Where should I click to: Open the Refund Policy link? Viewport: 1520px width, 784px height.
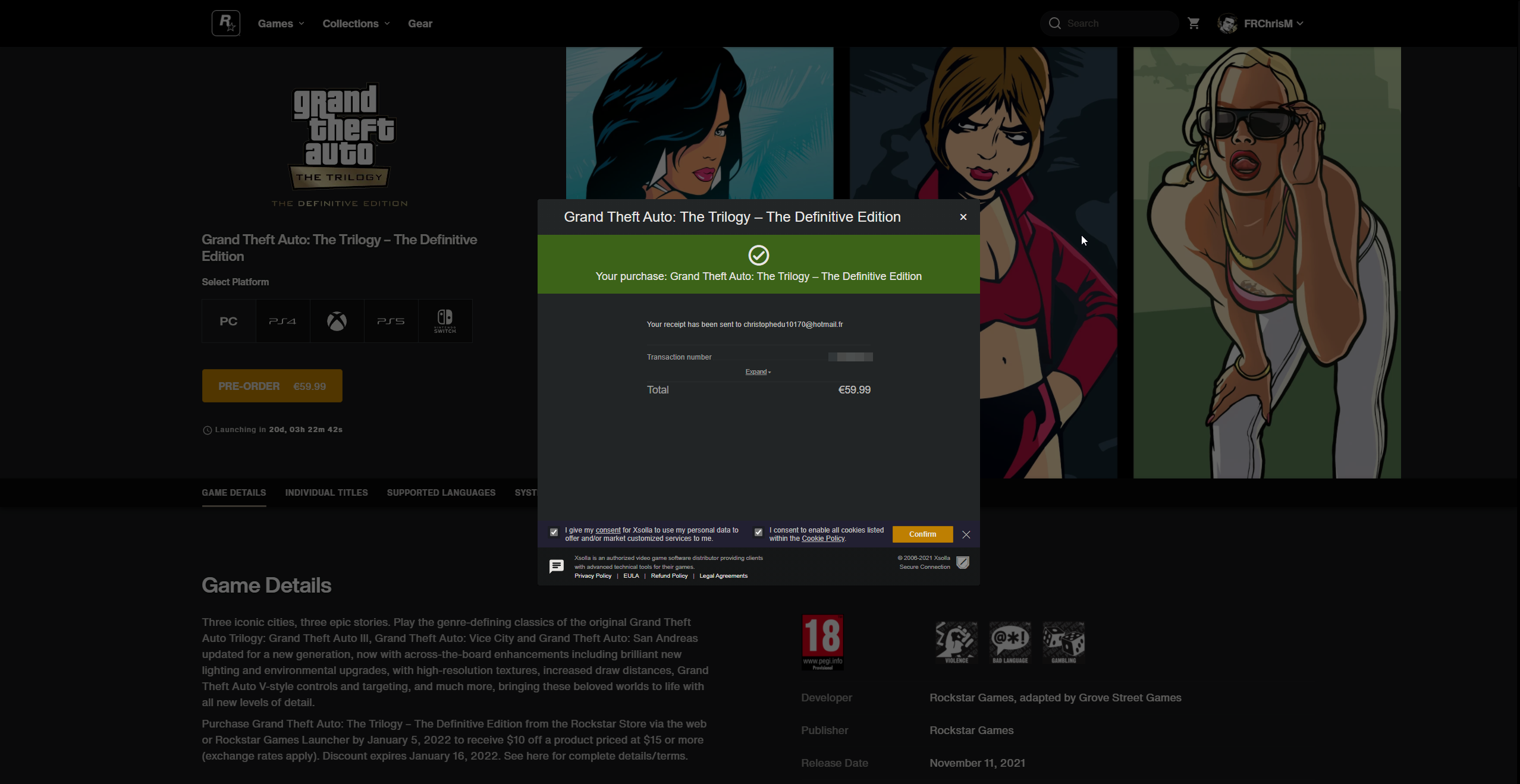click(x=669, y=576)
